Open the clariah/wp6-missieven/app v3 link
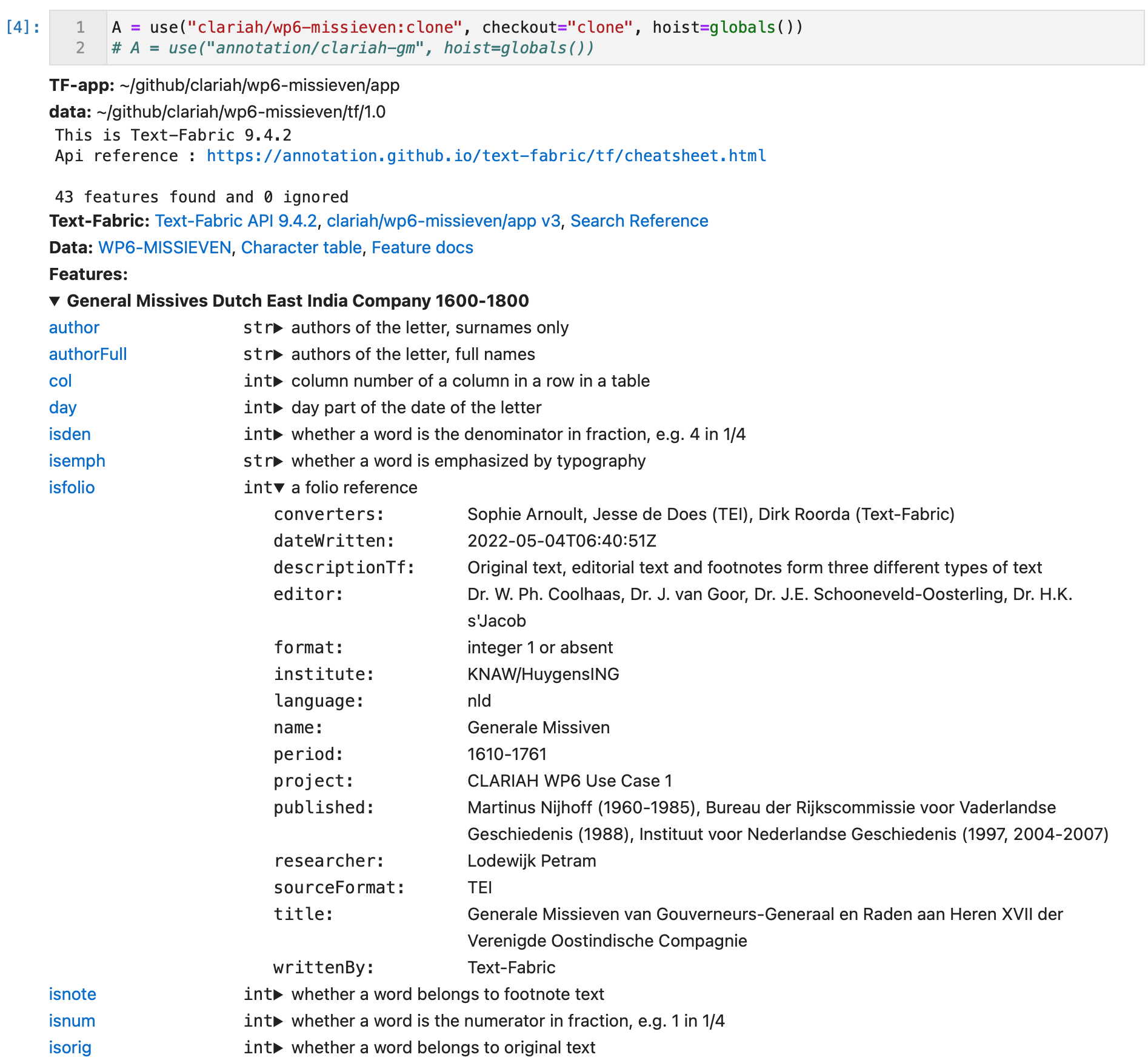Screen dimensions: 1148x1063 click(444, 221)
